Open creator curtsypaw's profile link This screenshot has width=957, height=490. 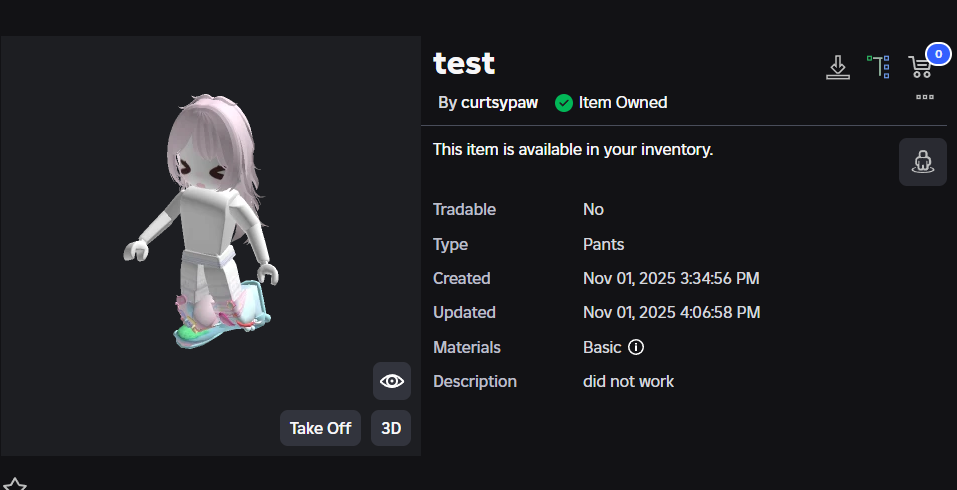point(499,103)
